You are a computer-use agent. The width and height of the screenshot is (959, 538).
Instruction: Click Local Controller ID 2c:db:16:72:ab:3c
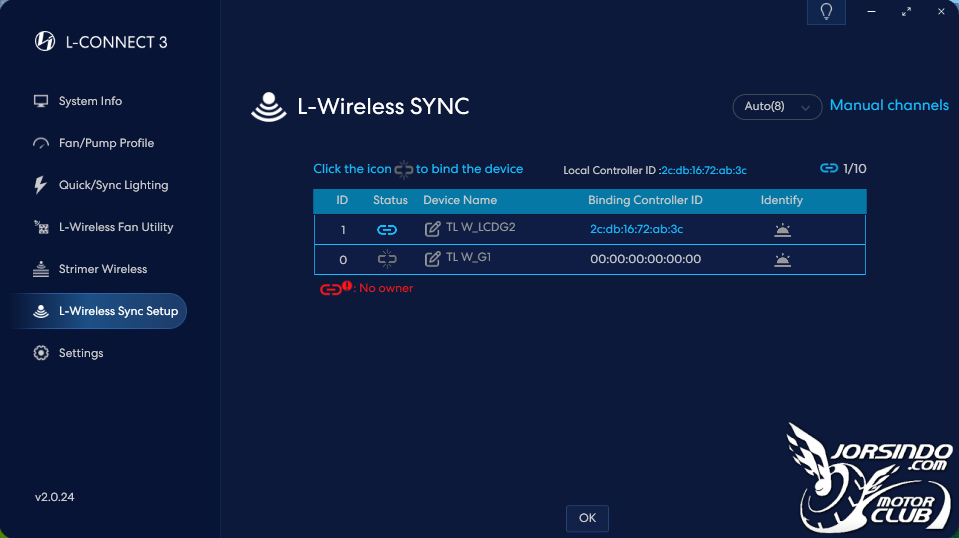pos(704,171)
